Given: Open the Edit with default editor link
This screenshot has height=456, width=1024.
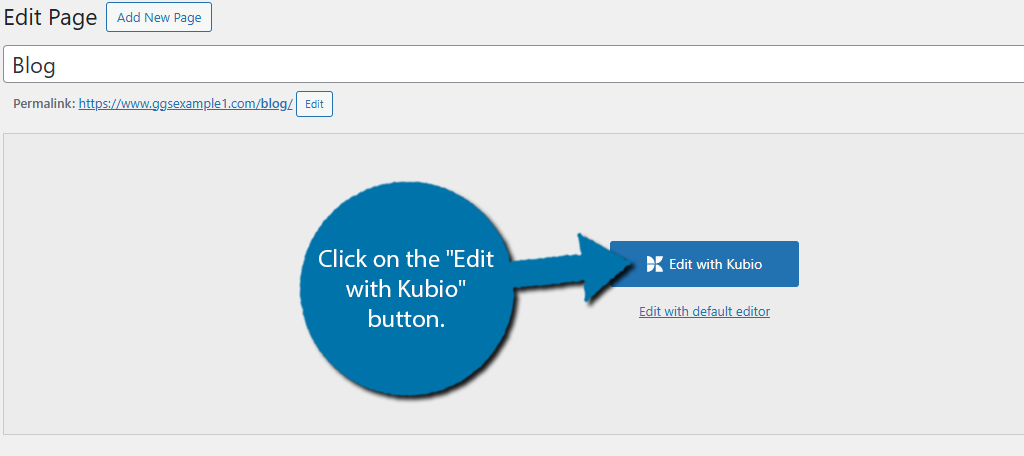Looking at the screenshot, I should click(704, 312).
